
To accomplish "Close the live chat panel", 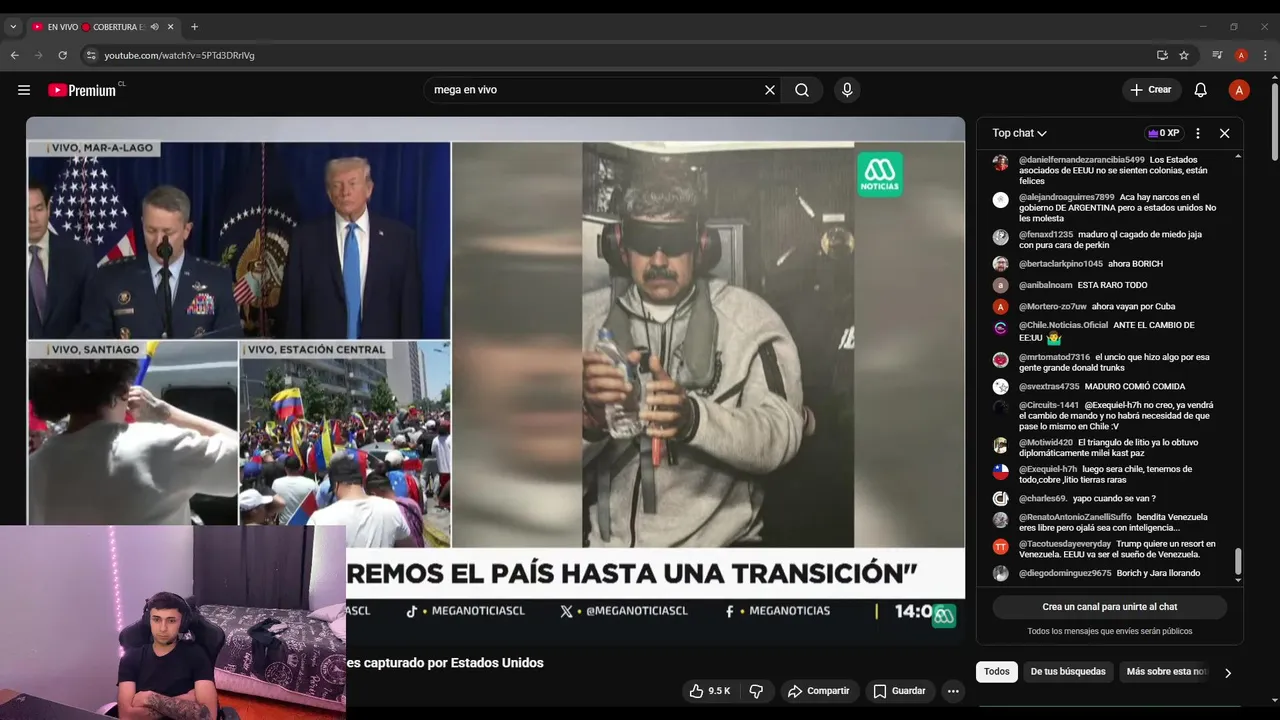I will (1224, 133).
